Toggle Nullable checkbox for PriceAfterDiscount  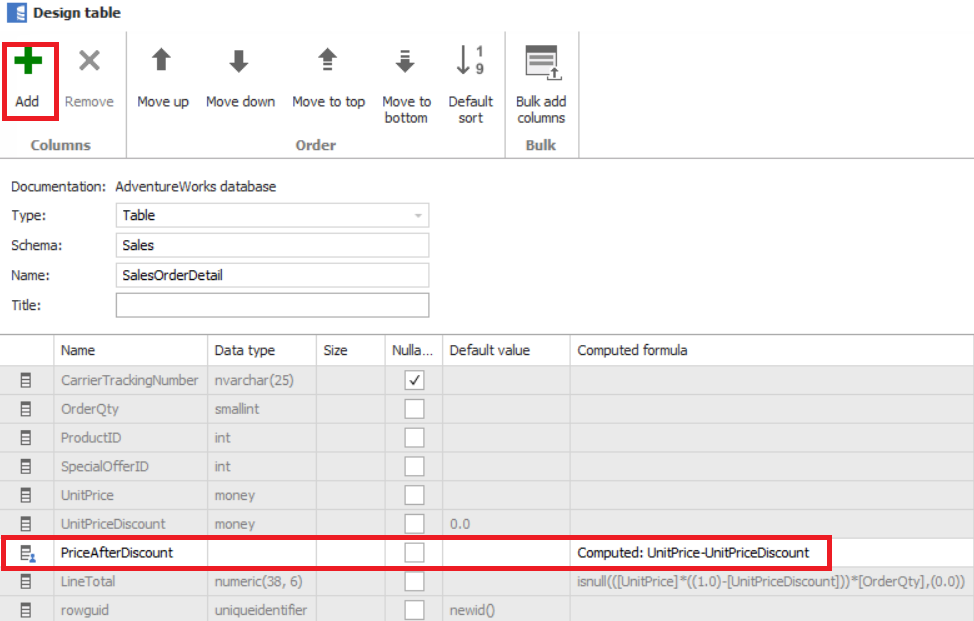click(414, 552)
